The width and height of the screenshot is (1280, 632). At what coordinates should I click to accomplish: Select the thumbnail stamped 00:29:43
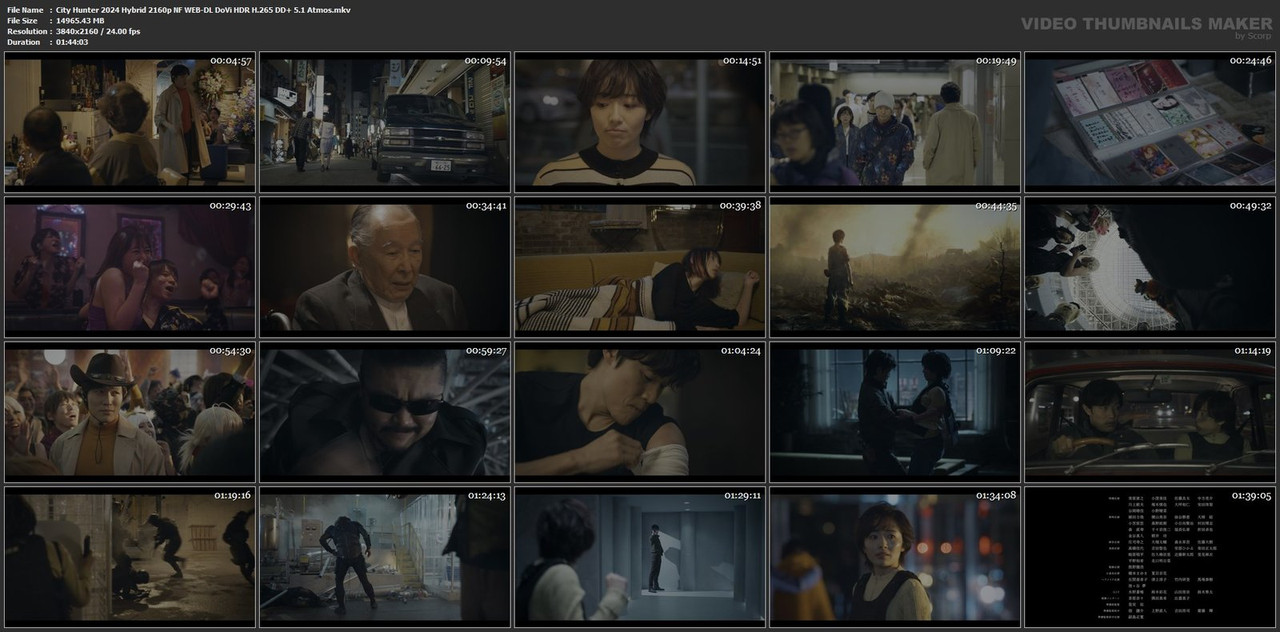pos(130,266)
